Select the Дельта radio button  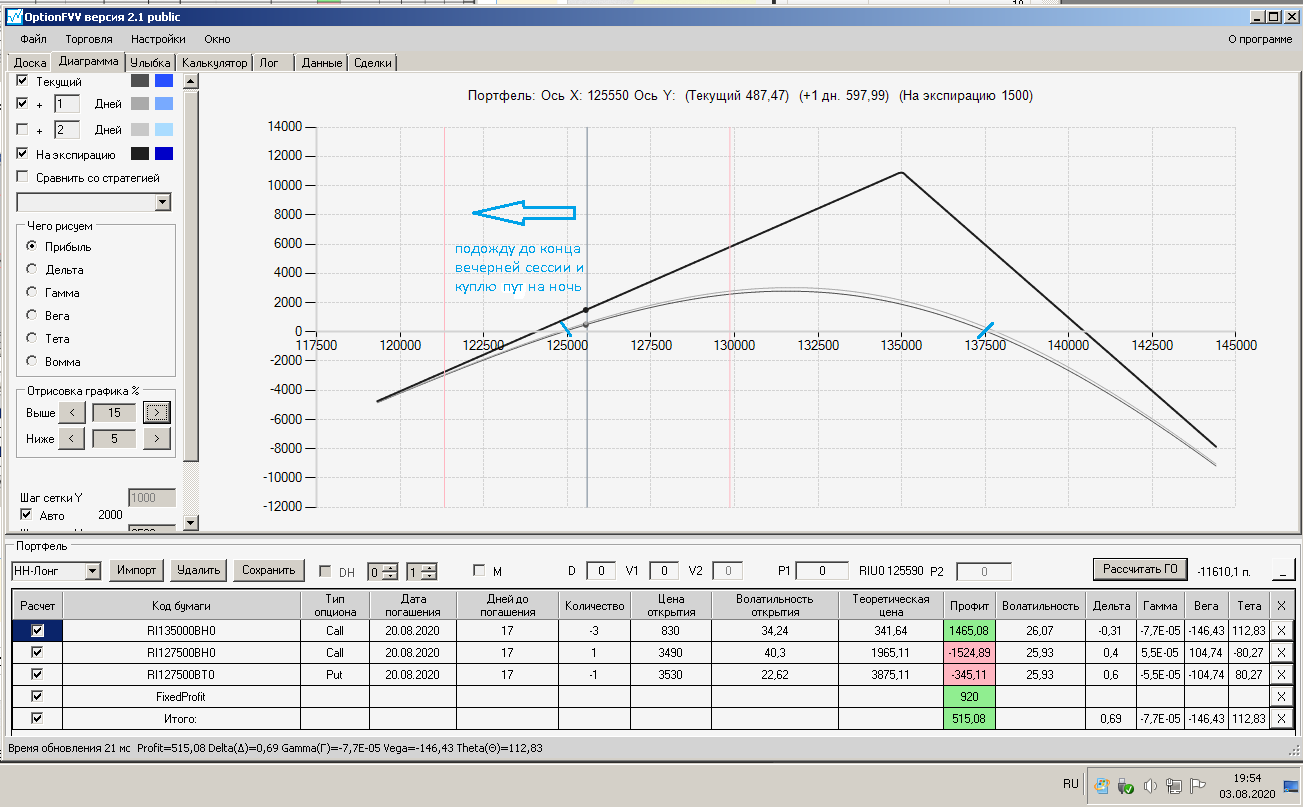(x=31, y=269)
